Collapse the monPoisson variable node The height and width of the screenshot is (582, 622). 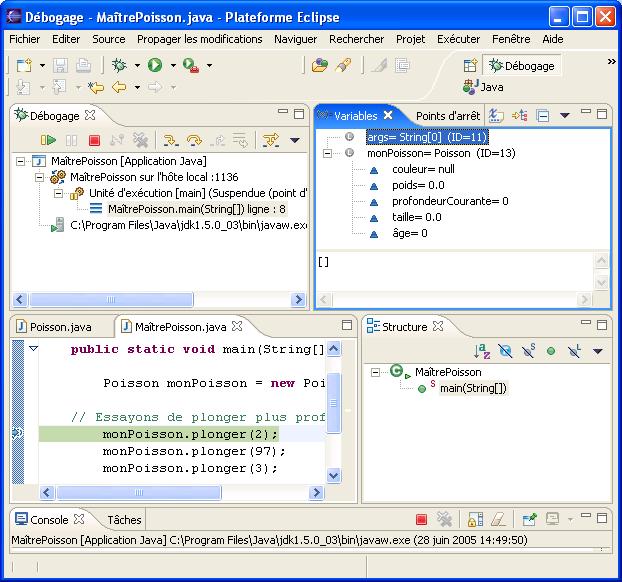coord(329,153)
